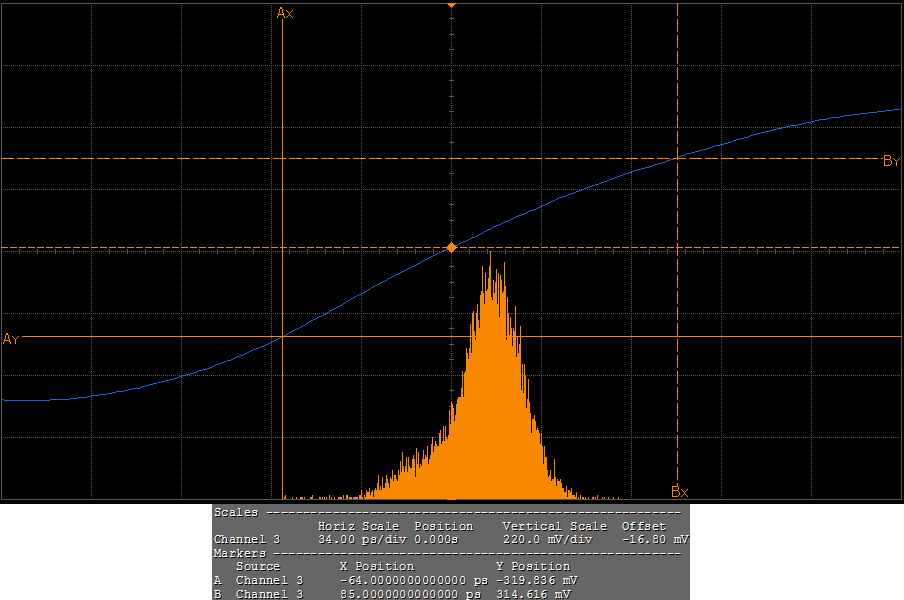Select the 220.0 mV/div vertical scale value
This screenshot has height=600, width=904.
(548, 539)
